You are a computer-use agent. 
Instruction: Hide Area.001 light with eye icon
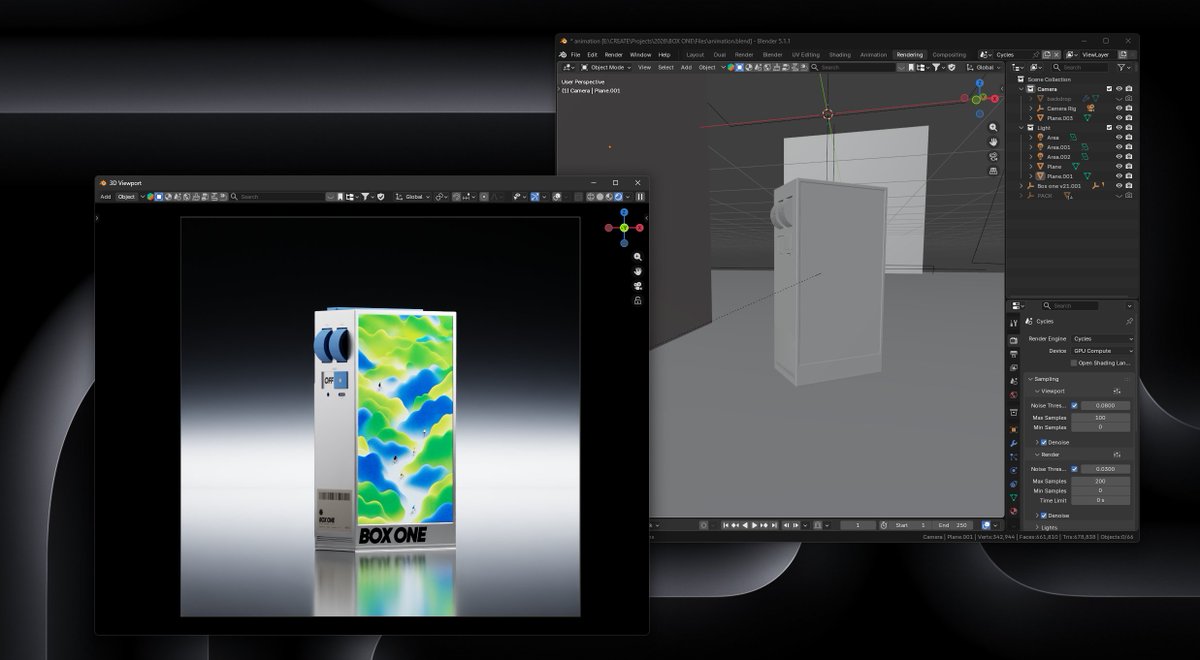[x=1119, y=147]
